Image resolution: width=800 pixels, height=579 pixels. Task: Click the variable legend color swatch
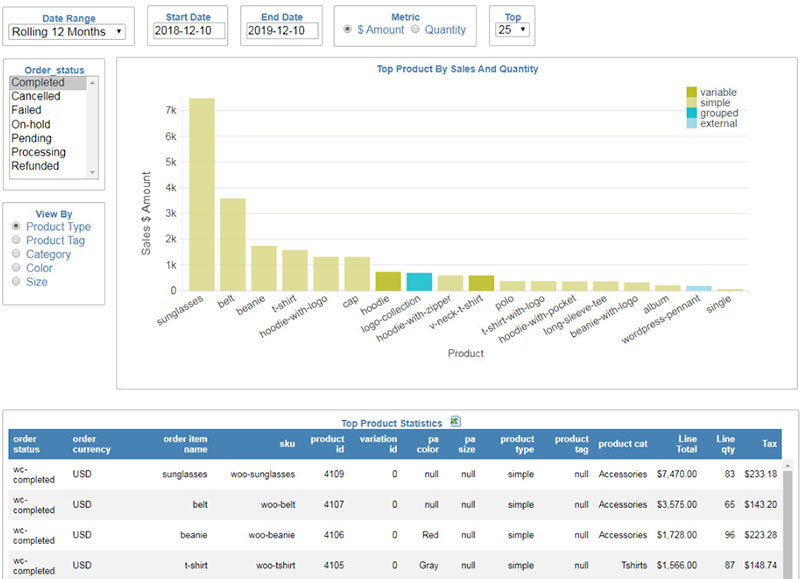692,93
